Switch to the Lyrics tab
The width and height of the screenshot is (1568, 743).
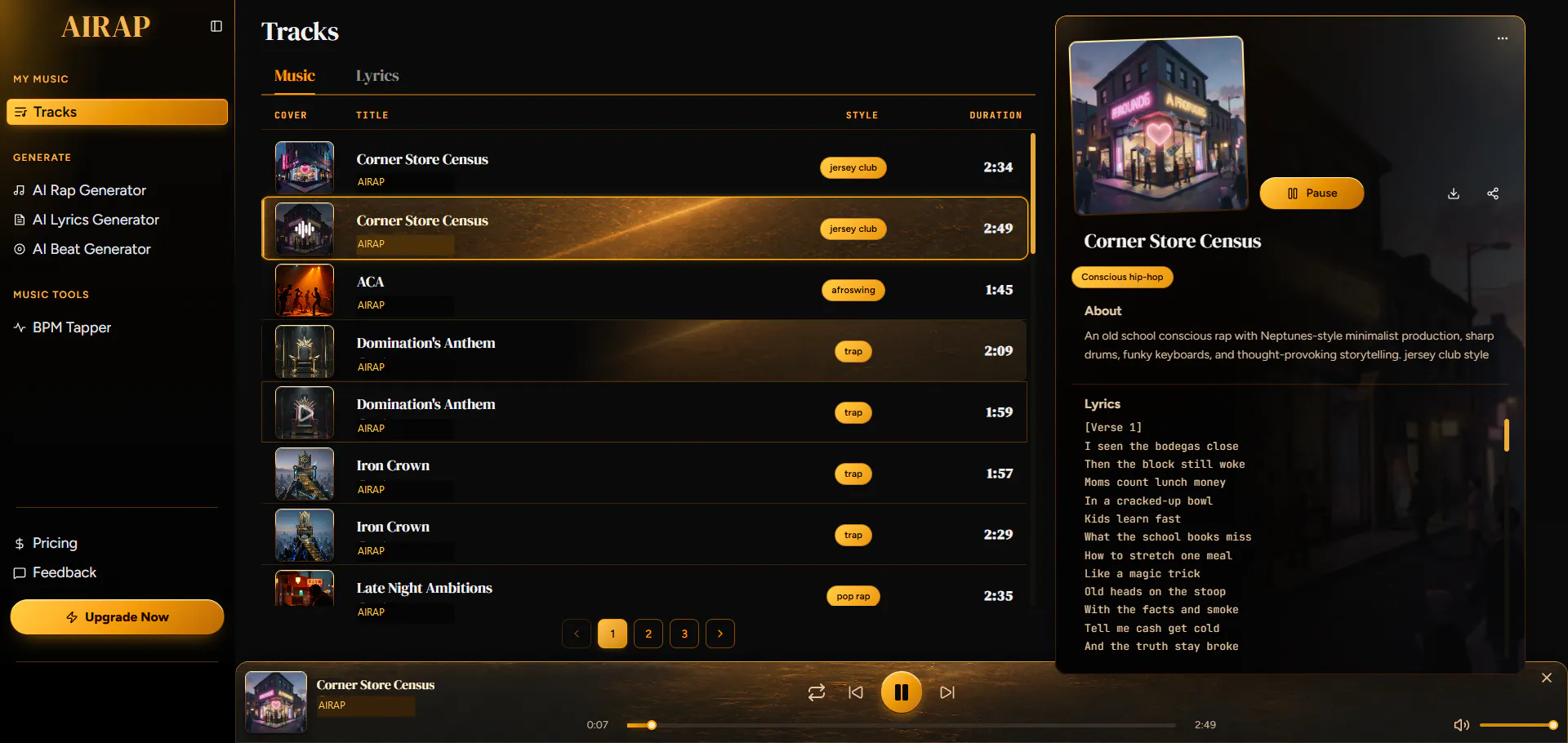(x=377, y=76)
